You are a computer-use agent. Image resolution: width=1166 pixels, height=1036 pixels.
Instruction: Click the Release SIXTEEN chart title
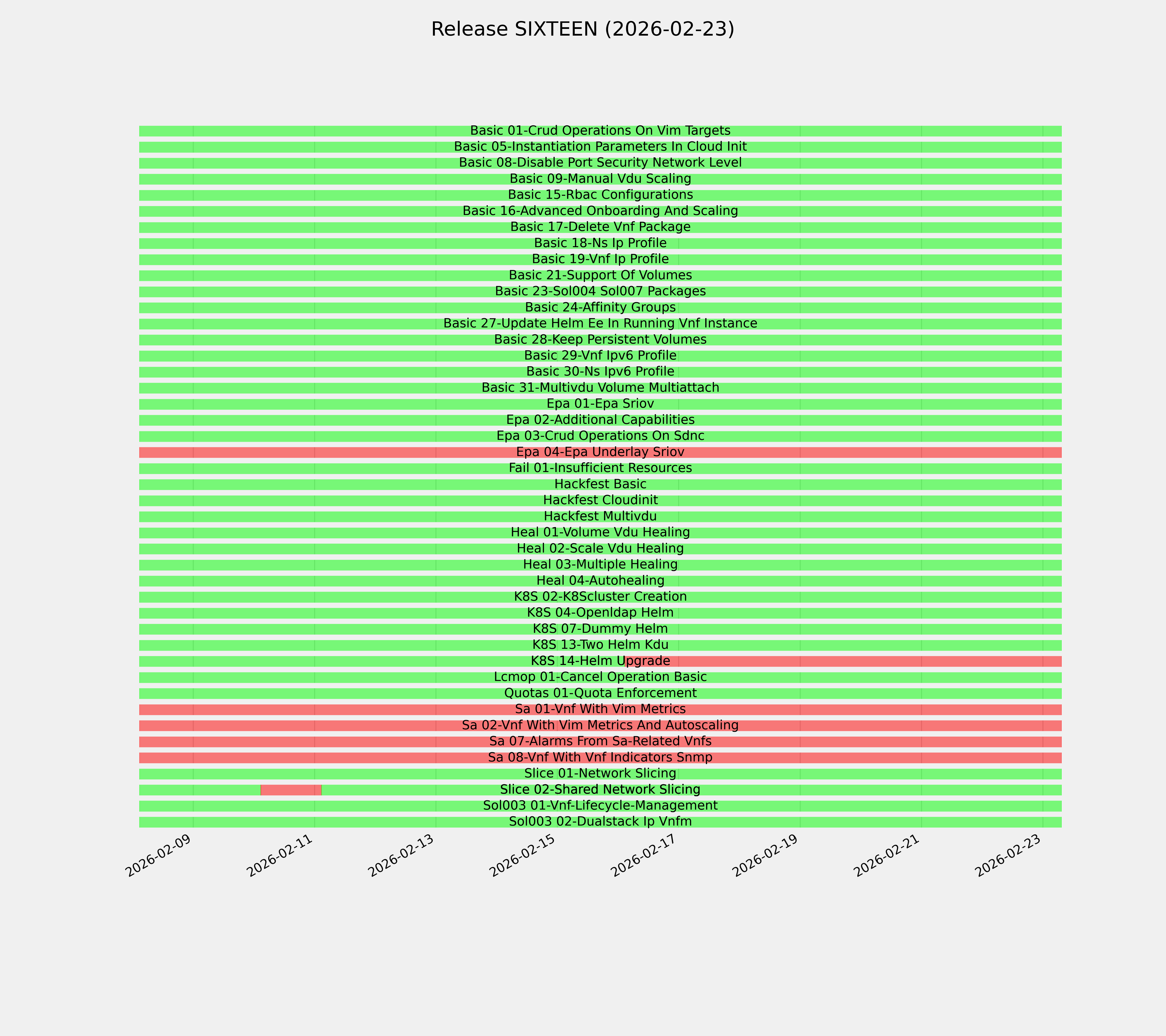(582, 29)
